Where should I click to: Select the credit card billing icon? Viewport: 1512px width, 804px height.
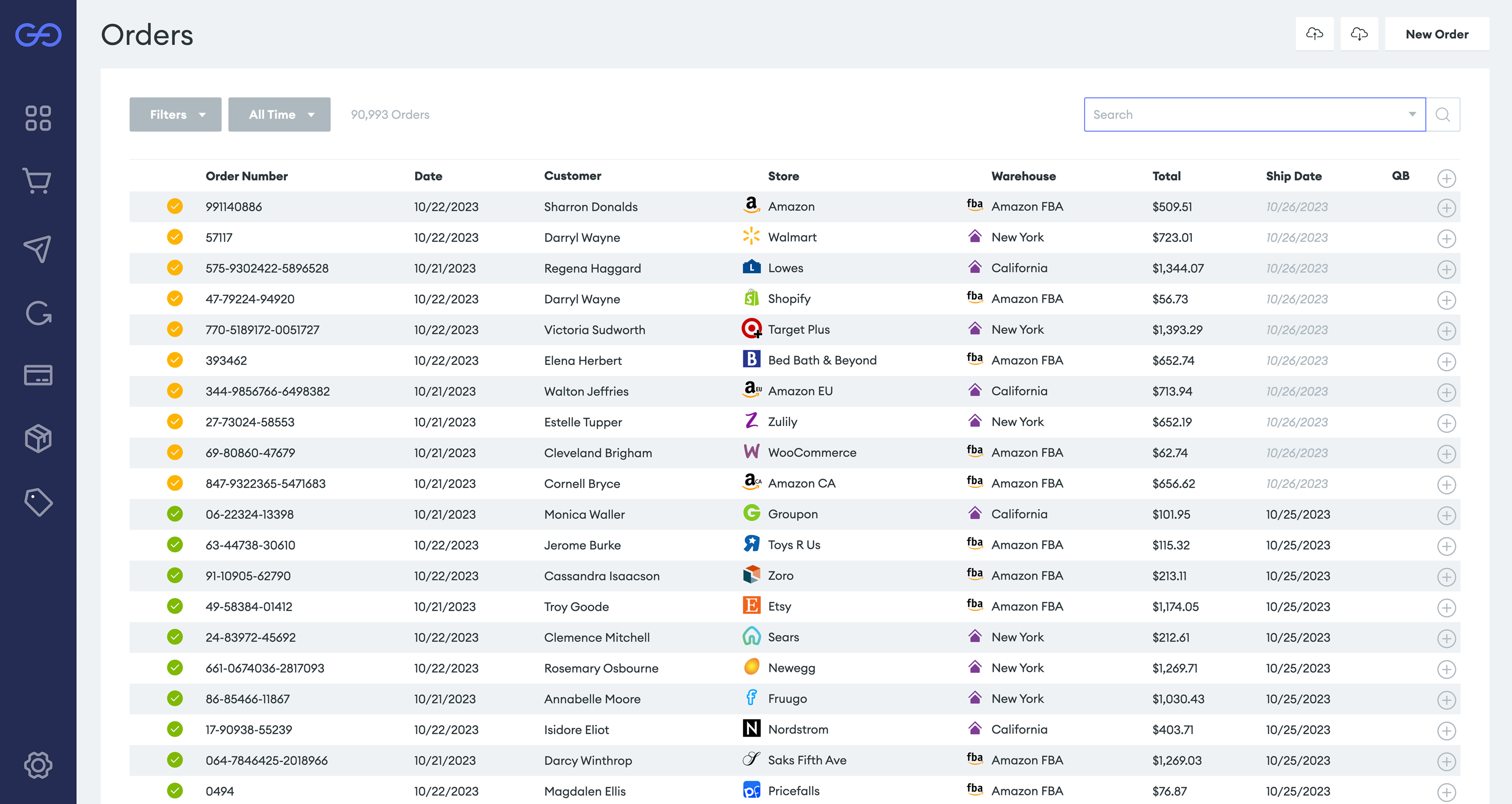pyautogui.click(x=38, y=375)
